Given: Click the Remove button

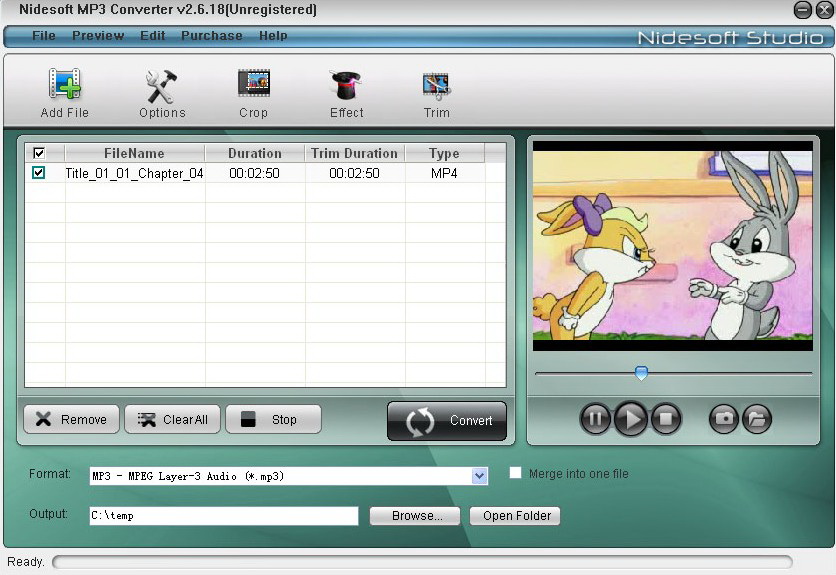Looking at the screenshot, I should [71, 419].
